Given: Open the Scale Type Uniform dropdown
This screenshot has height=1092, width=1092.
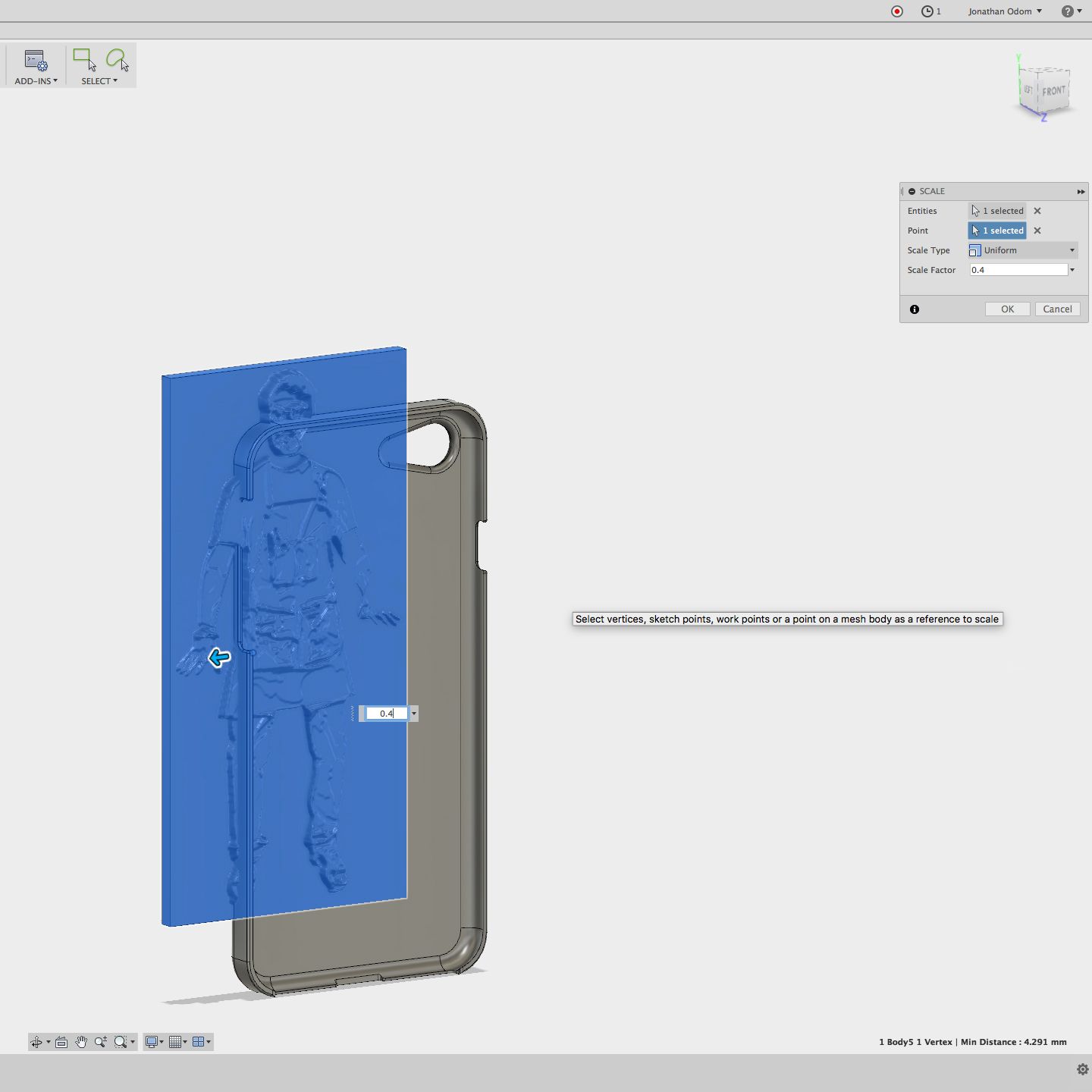Looking at the screenshot, I should tap(1021, 250).
